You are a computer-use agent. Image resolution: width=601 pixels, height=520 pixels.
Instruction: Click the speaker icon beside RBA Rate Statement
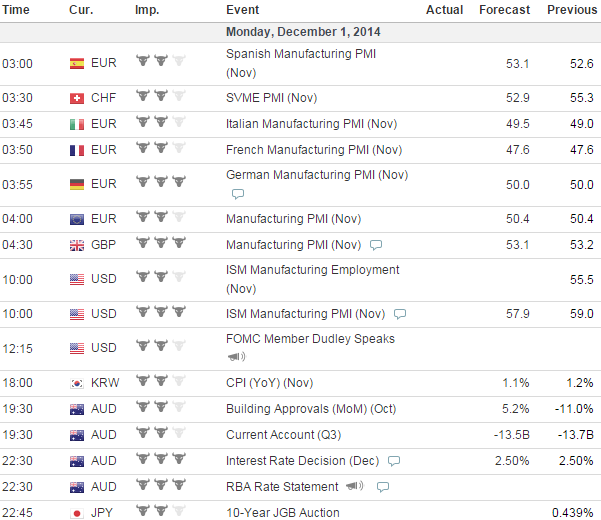354,487
